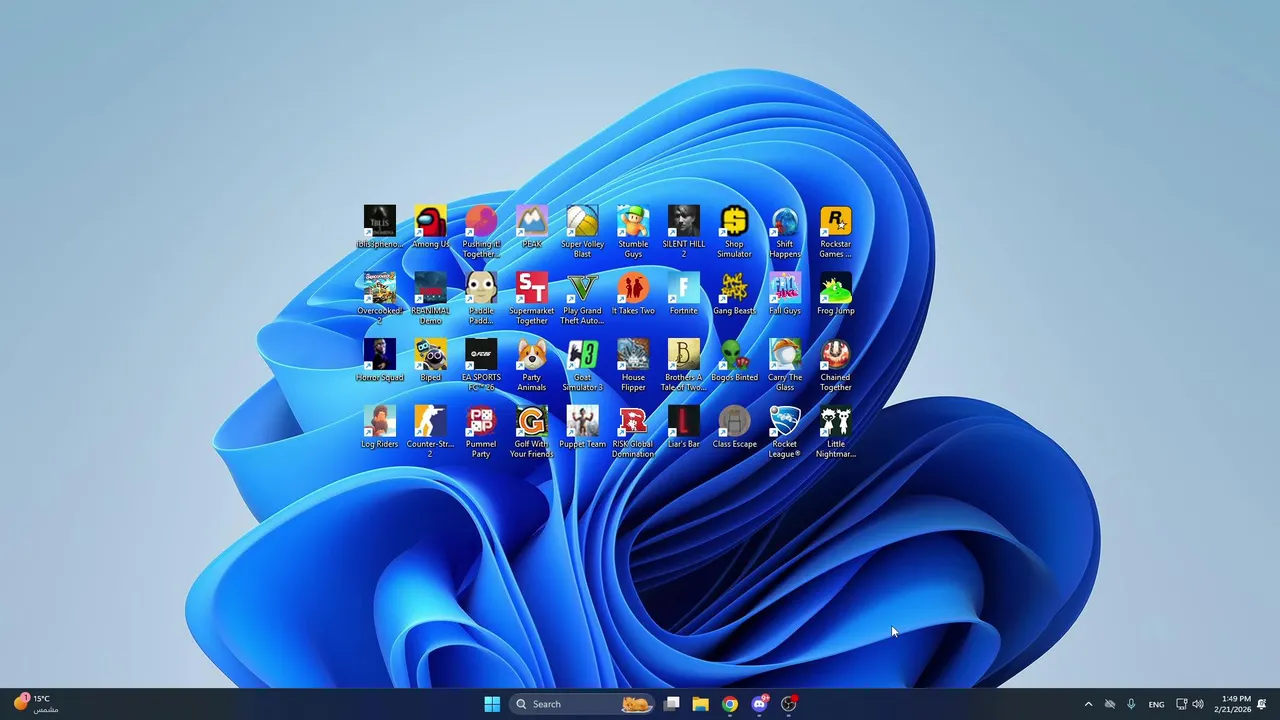Open the Carry The Glass shortcut
Image resolution: width=1280 pixels, height=720 pixels.
[785, 365]
